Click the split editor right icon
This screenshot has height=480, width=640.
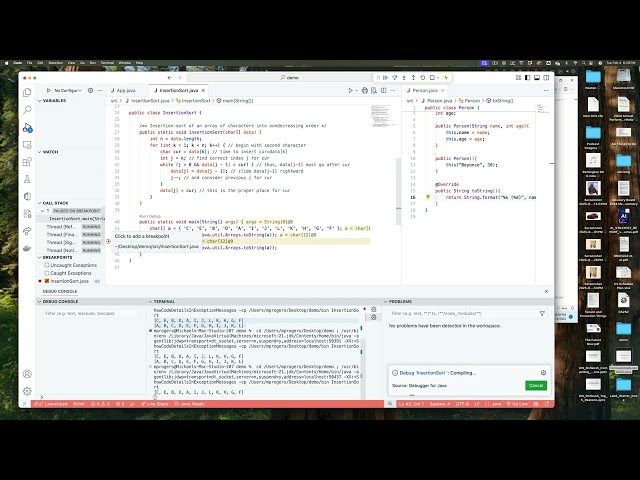[x=384, y=90]
